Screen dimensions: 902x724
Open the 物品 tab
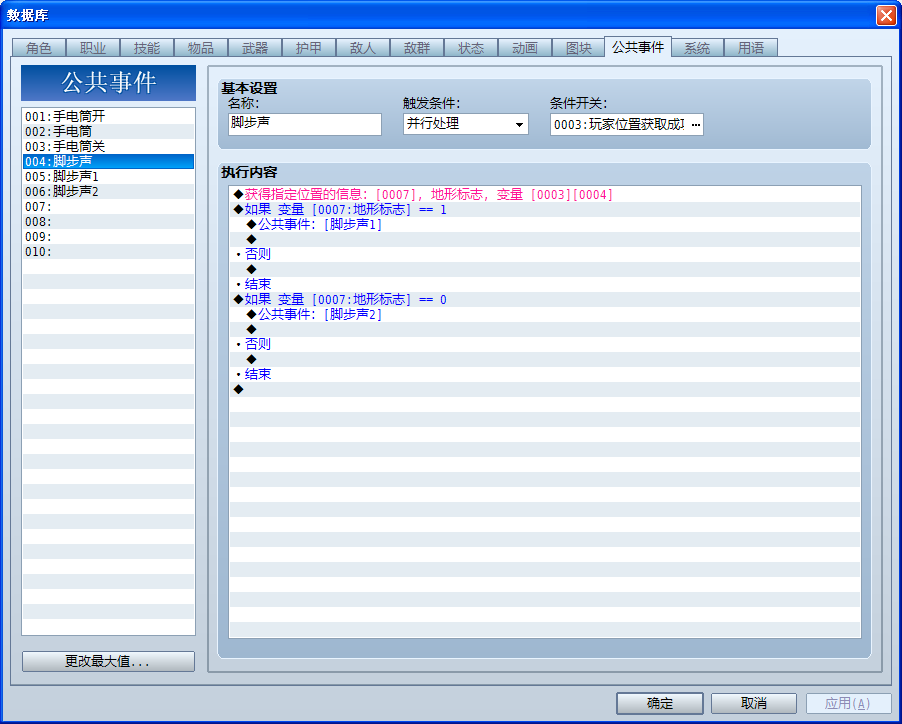[201, 48]
